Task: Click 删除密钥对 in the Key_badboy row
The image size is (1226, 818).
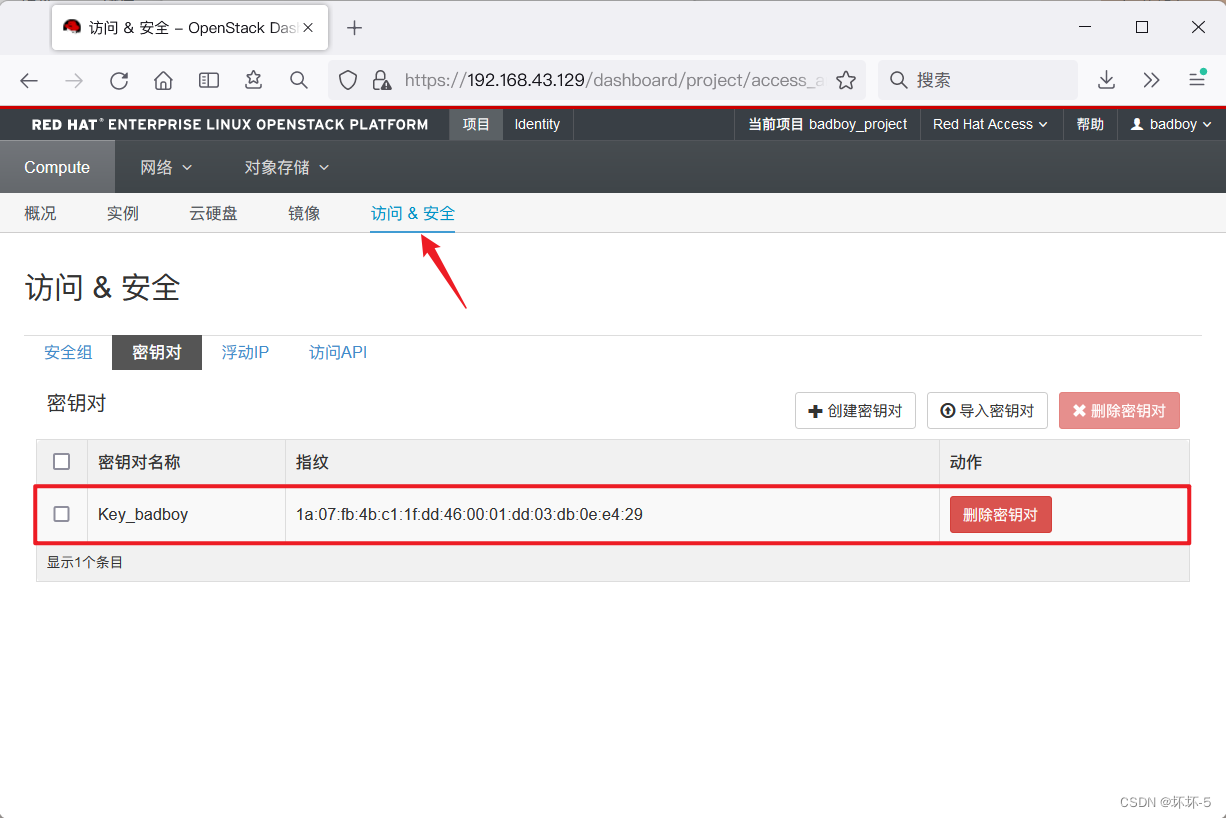Action: click(1000, 515)
